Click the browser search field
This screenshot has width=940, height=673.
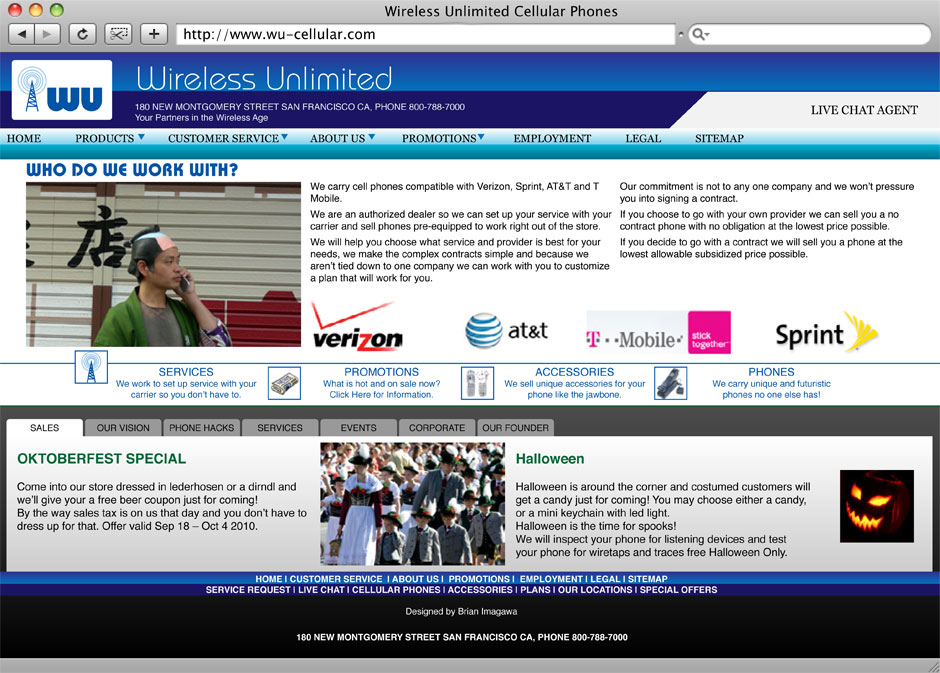tap(809, 34)
